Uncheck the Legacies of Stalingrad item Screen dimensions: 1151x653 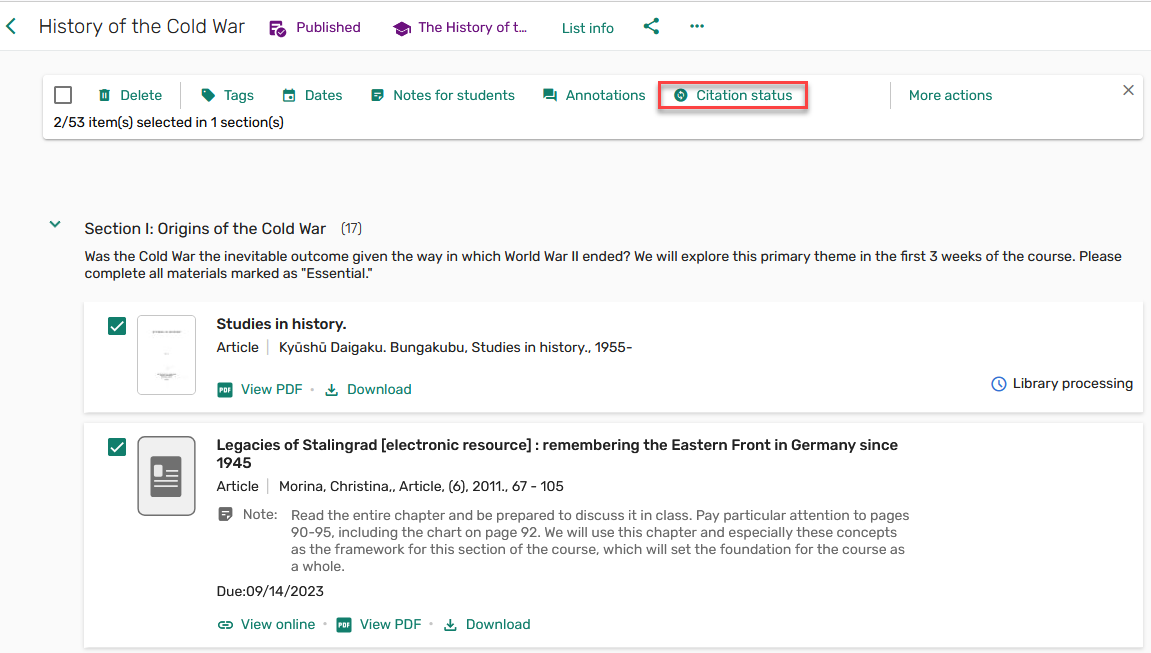pos(117,447)
